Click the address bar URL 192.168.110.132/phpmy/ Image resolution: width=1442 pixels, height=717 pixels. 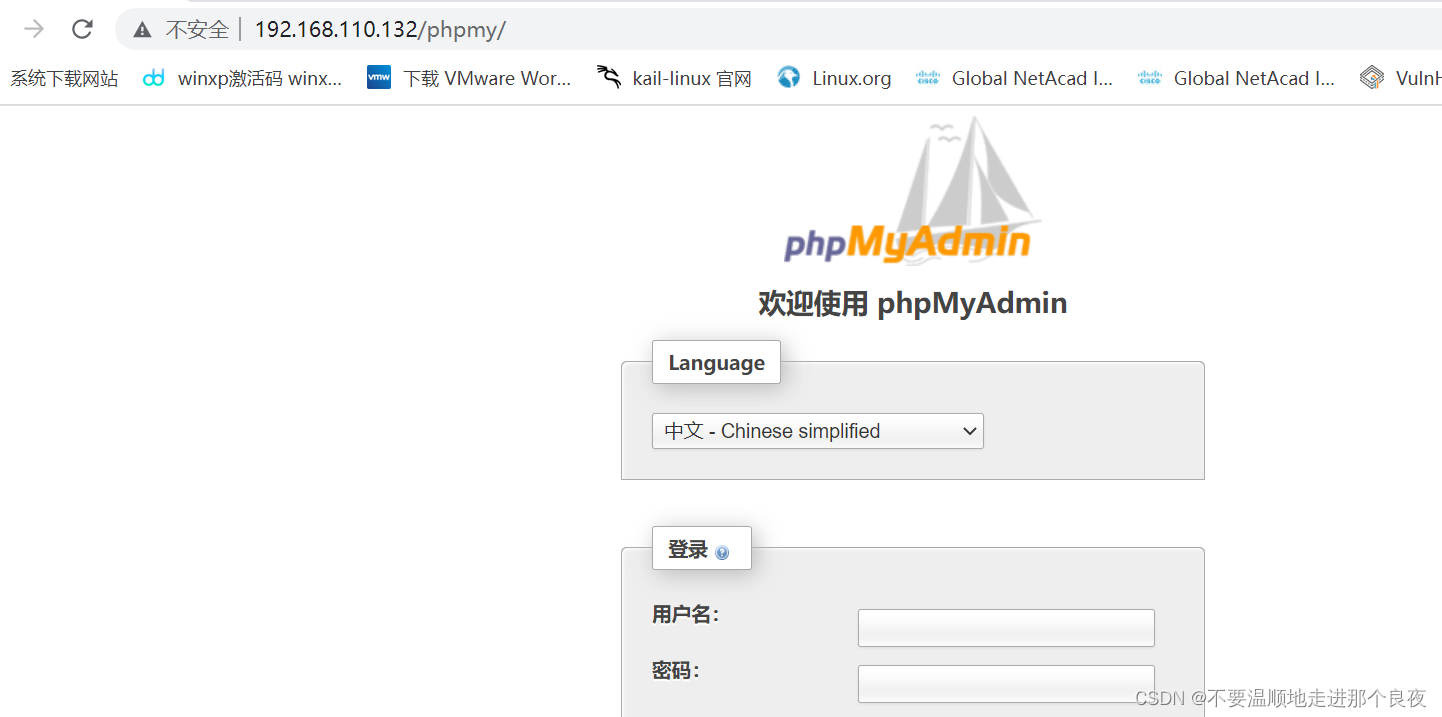coord(380,30)
